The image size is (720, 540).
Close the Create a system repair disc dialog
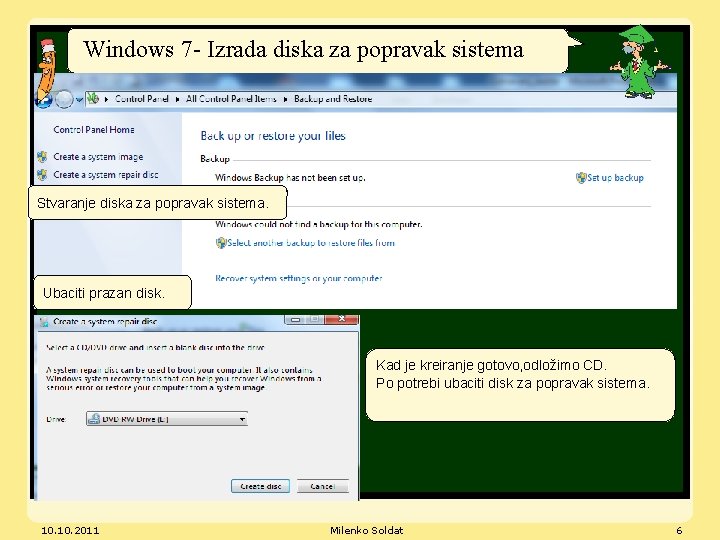[x=341, y=319]
